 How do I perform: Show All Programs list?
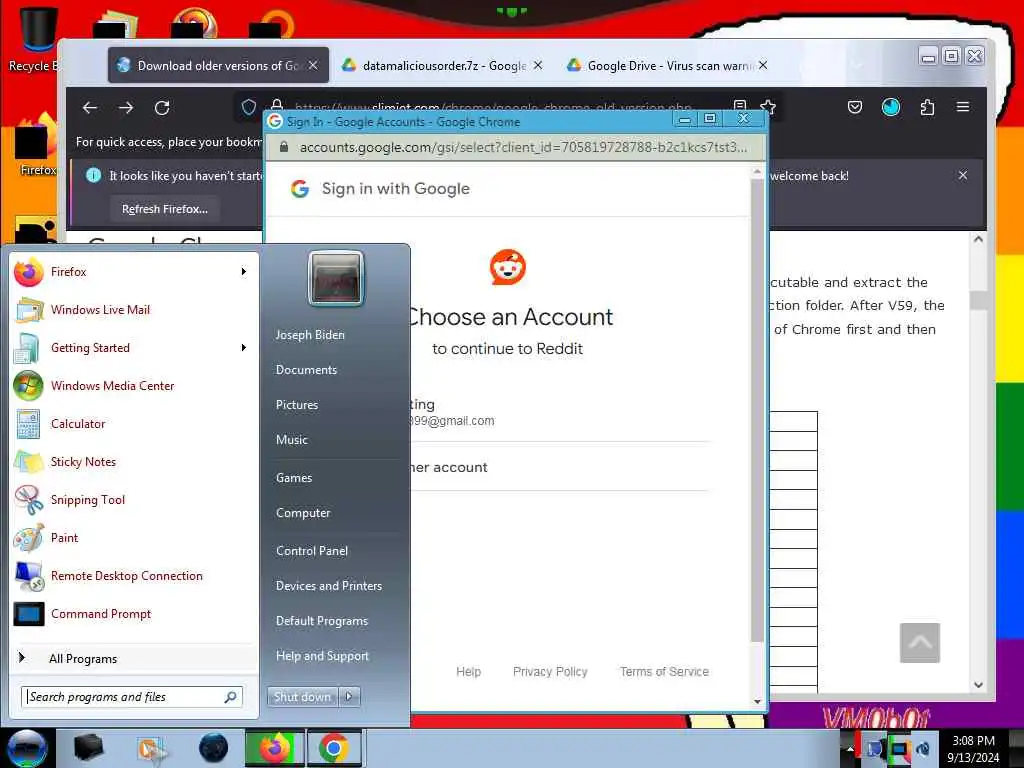[134, 658]
